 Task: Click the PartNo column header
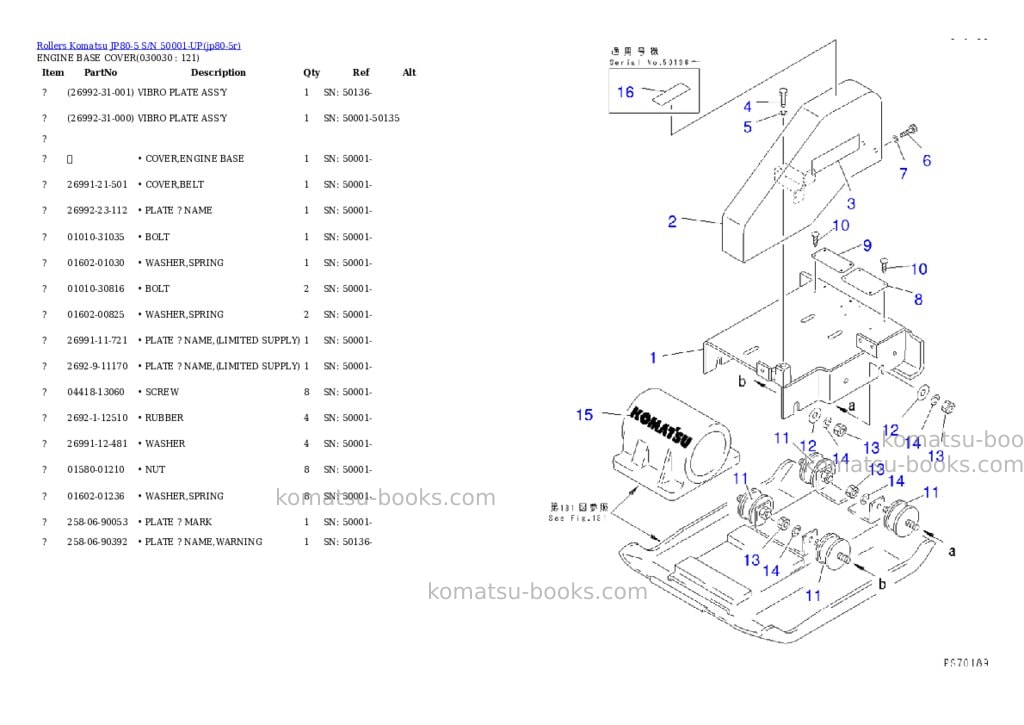[x=101, y=72]
